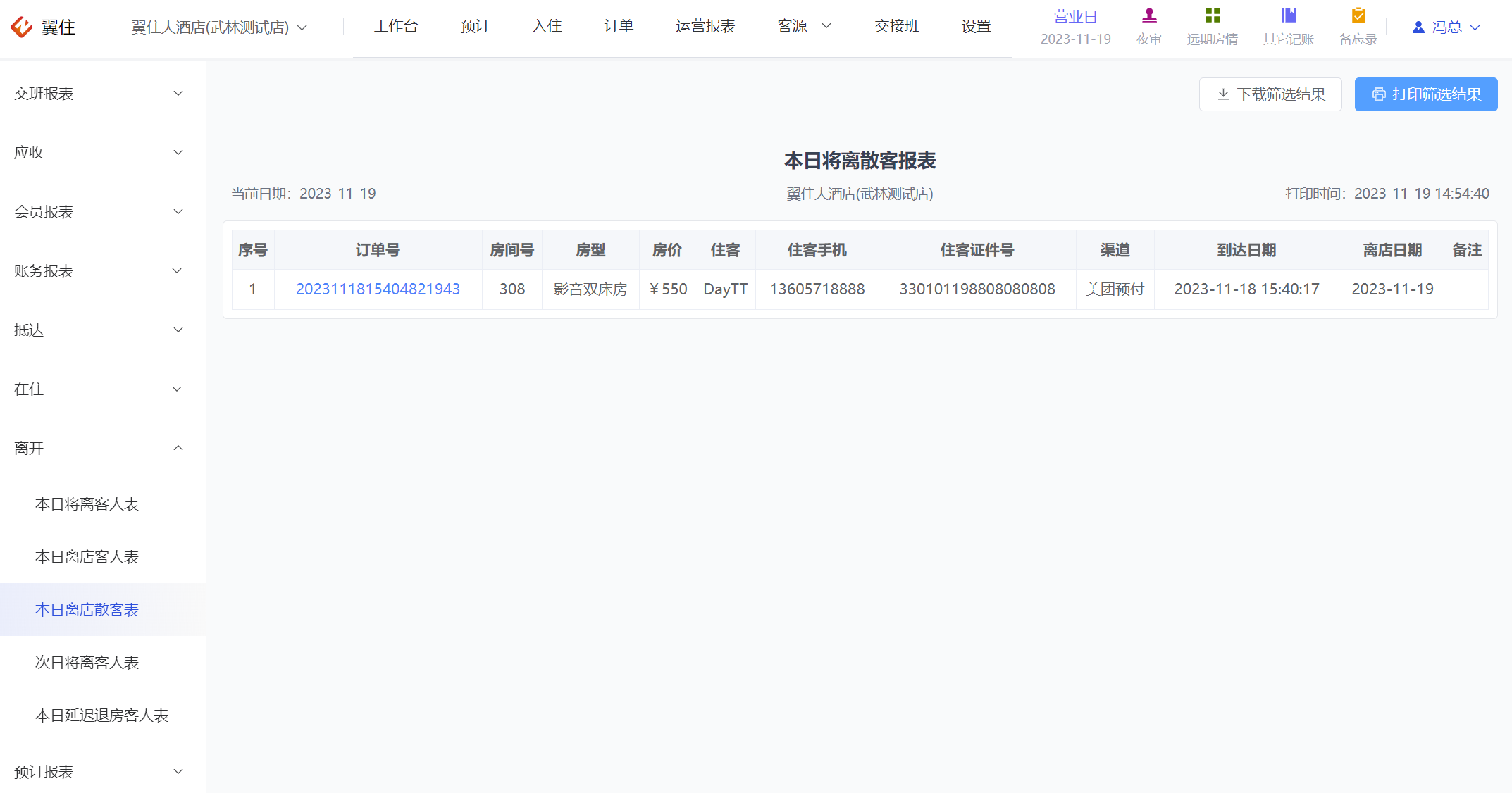Screen dimensions: 1512x793
Task: Click the 房间号 column header
Action: click(x=512, y=250)
